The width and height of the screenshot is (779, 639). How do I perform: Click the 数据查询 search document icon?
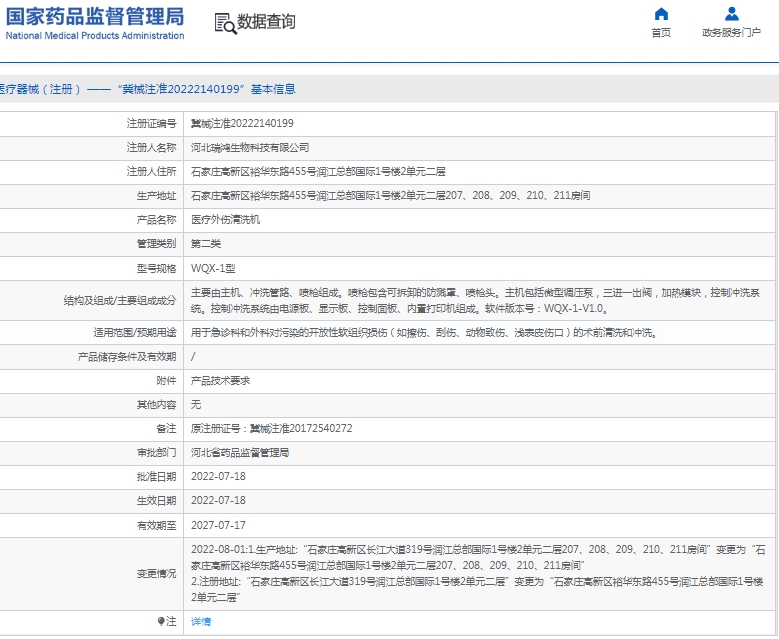(x=225, y=23)
